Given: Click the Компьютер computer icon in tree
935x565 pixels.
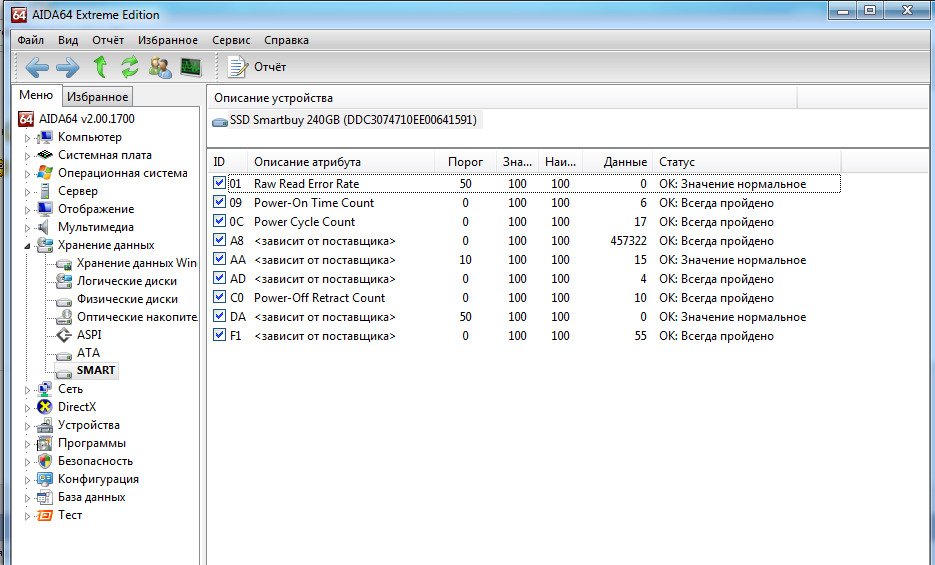Looking at the screenshot, I should coord(44,137).
